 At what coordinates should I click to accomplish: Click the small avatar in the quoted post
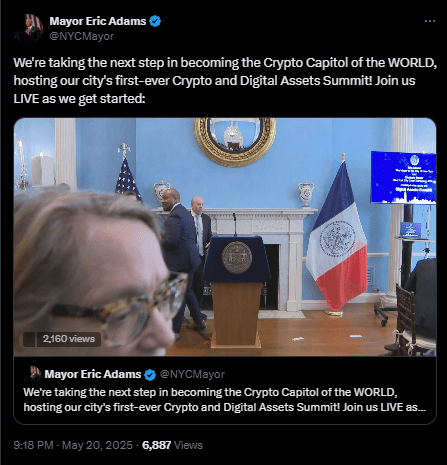pos(32,374)
